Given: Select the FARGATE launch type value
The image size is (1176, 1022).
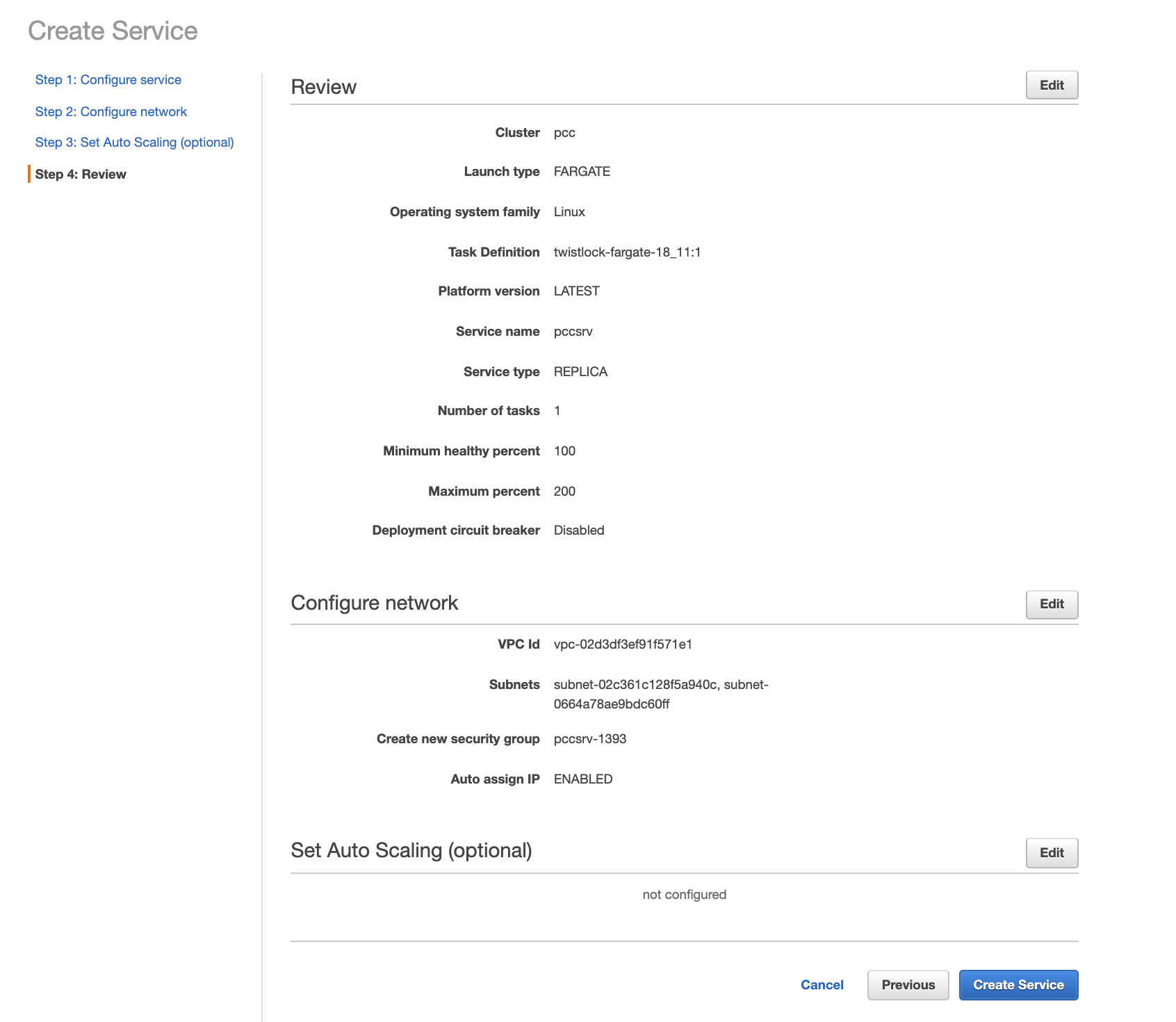Looking at the screenshot, I should (582, 171).
